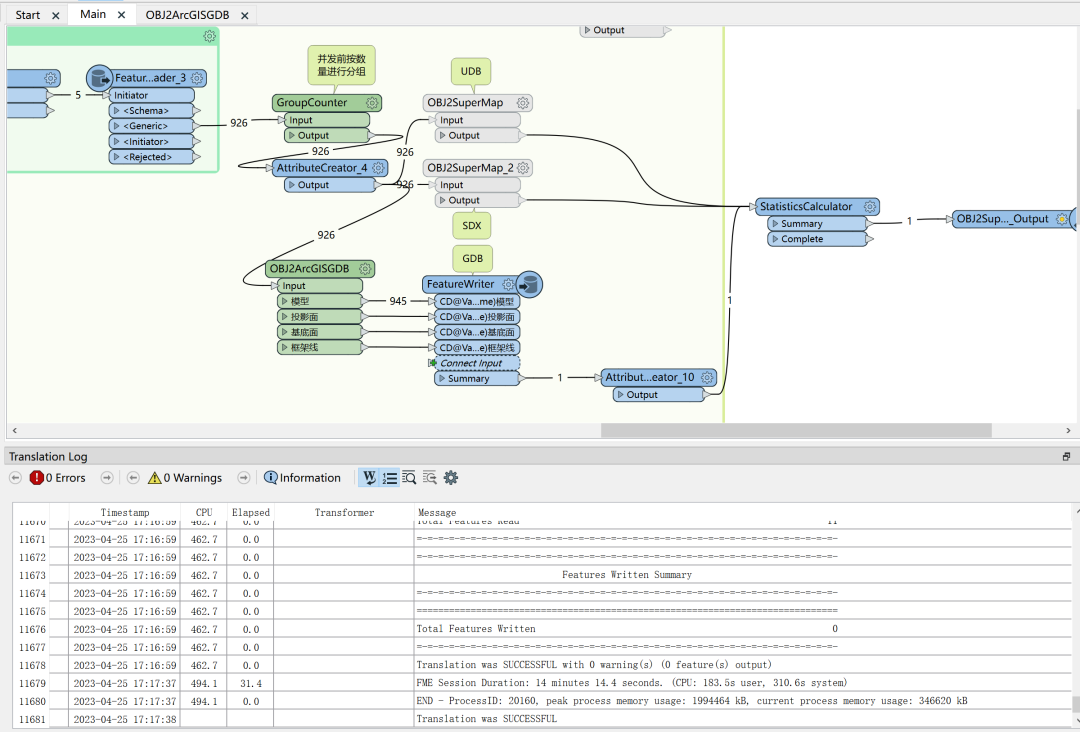Screen dimensions: 1080x732
Task: Click the Elapsed column header
Action: tap(251, 512)
